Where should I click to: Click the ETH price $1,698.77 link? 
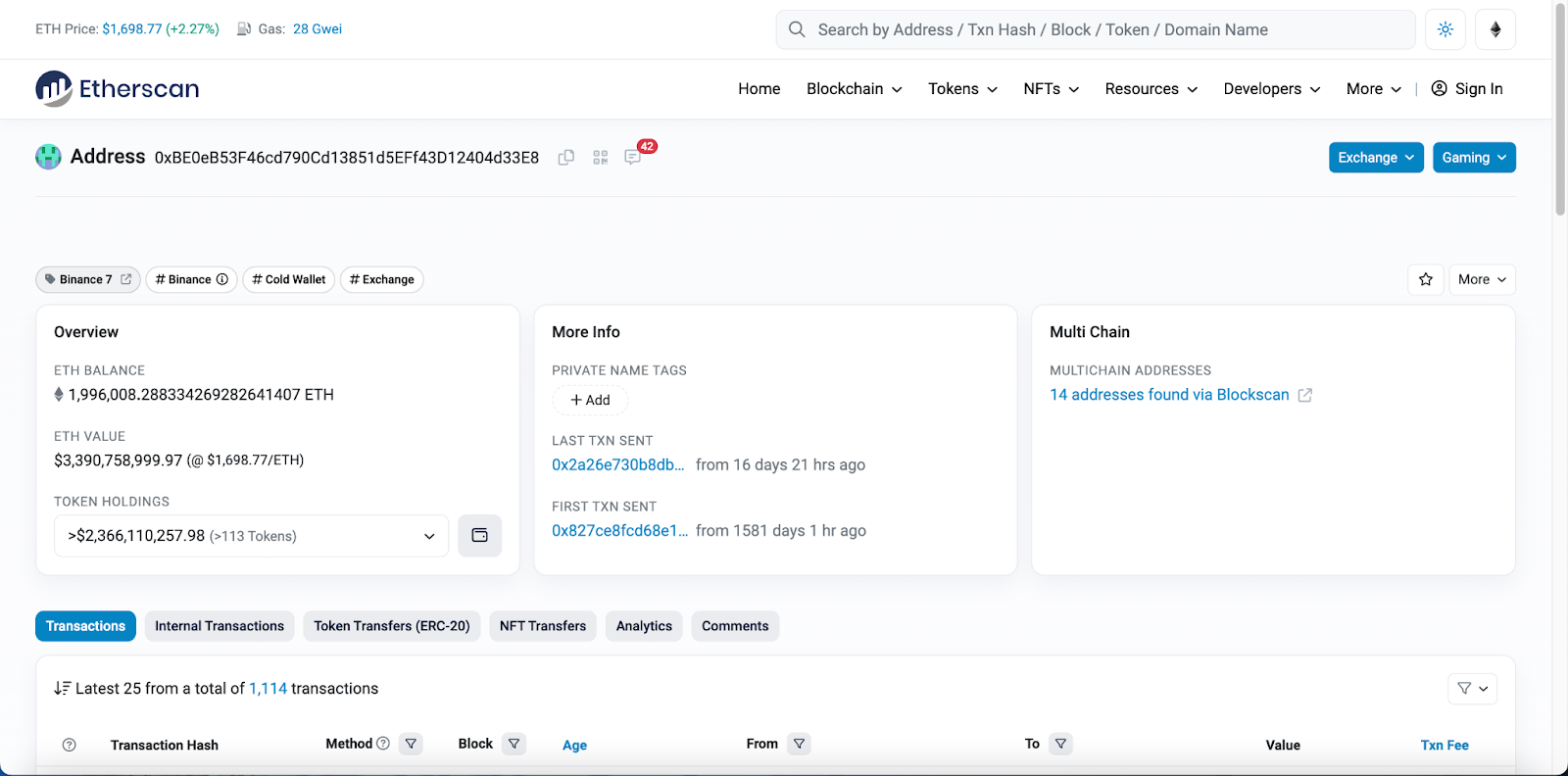tap(161, 29)
